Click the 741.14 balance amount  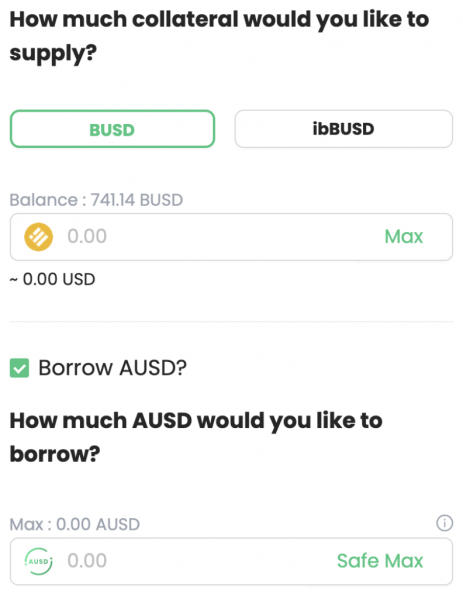pos(112,200)
